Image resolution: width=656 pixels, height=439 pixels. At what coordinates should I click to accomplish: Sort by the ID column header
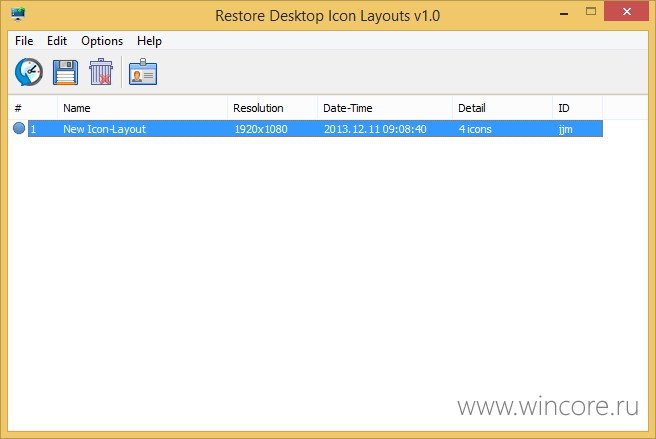coord(578,108)
